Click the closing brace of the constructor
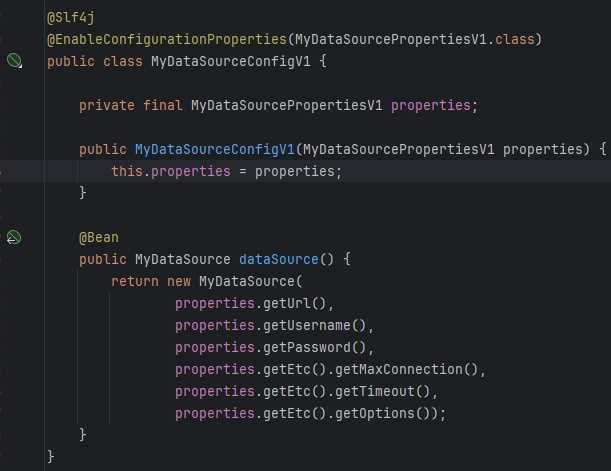 coord(83,192)
